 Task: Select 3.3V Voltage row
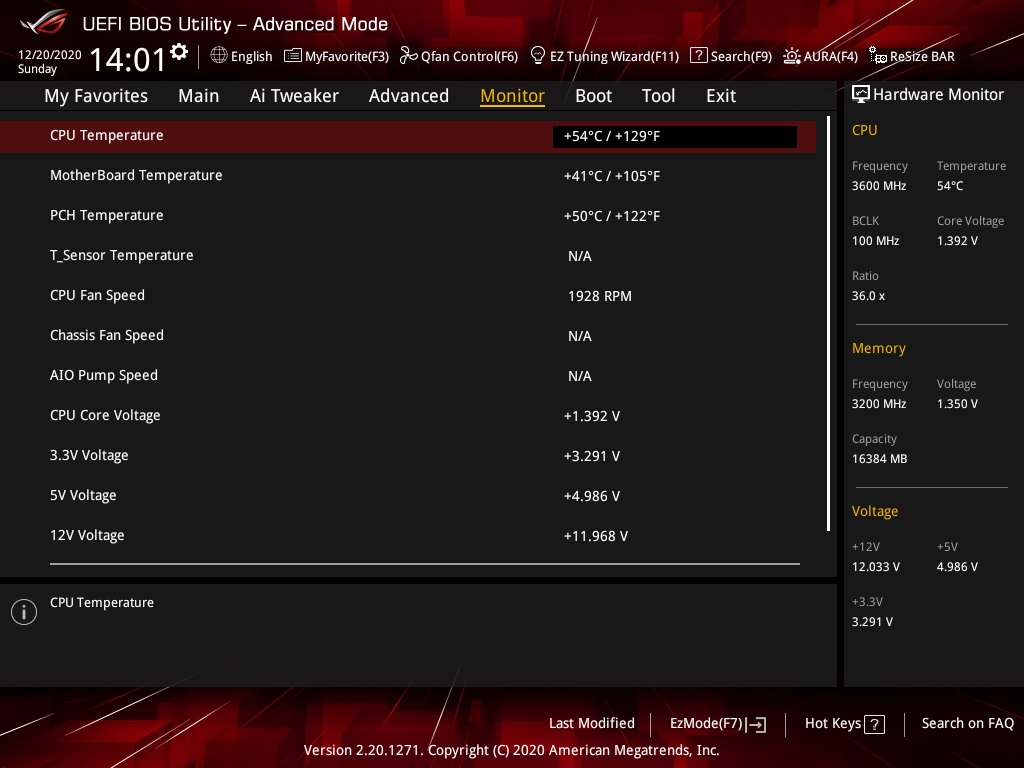click(x=408, y=456)
